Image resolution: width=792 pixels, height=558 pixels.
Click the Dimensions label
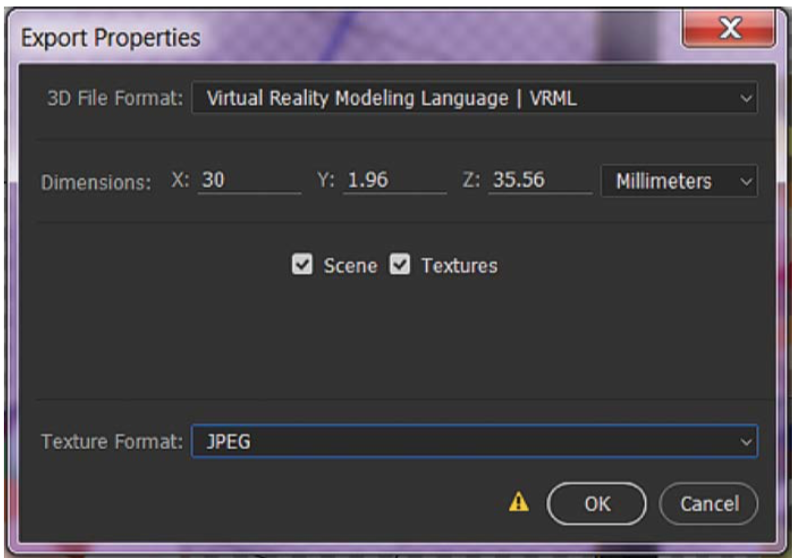click(x=96, y=182)
